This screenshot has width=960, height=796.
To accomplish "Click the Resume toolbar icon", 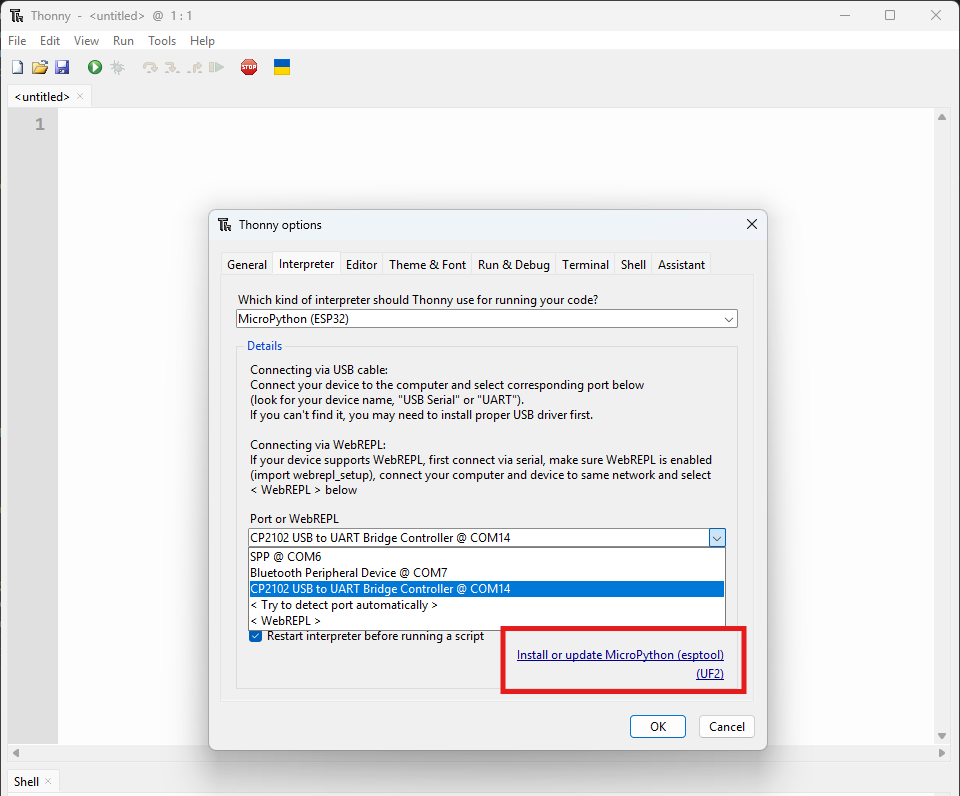I will [216, 67].
